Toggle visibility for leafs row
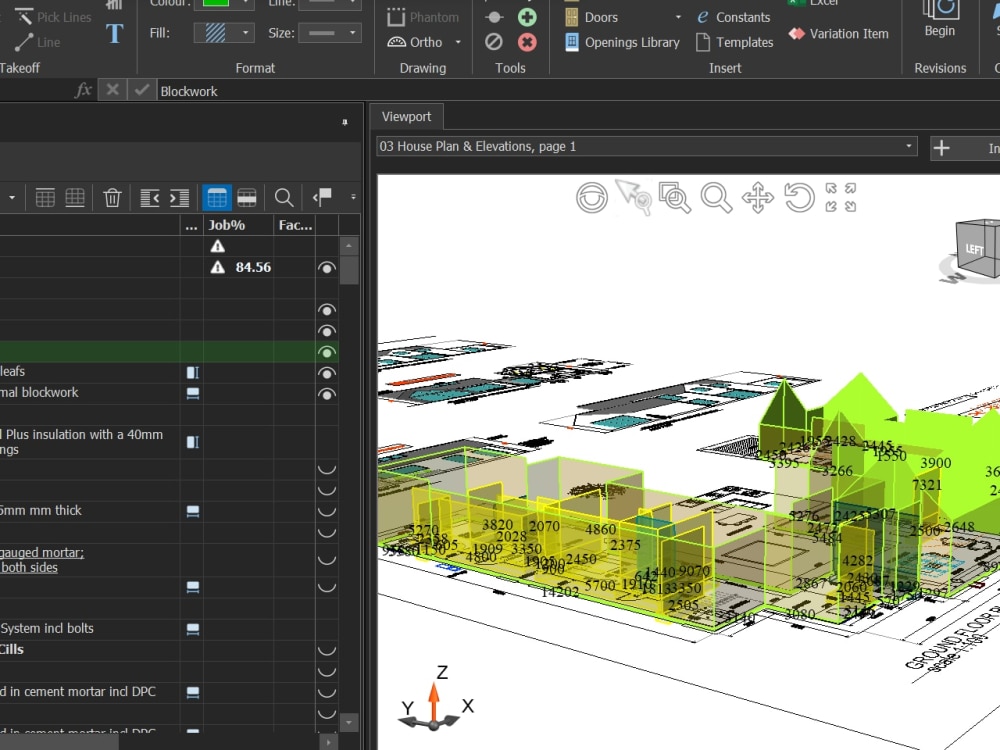This screenshot has height=750, width=1000. point(327,373)
